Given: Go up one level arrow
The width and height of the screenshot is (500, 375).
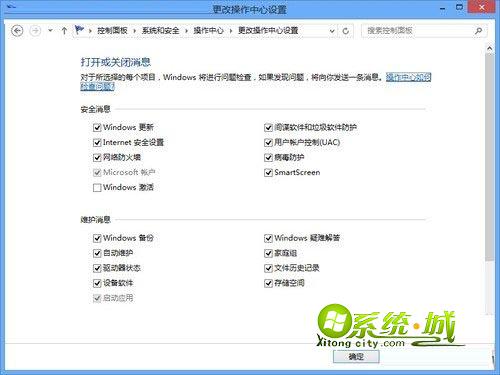Looking at the screenshot, I should 64,31.
